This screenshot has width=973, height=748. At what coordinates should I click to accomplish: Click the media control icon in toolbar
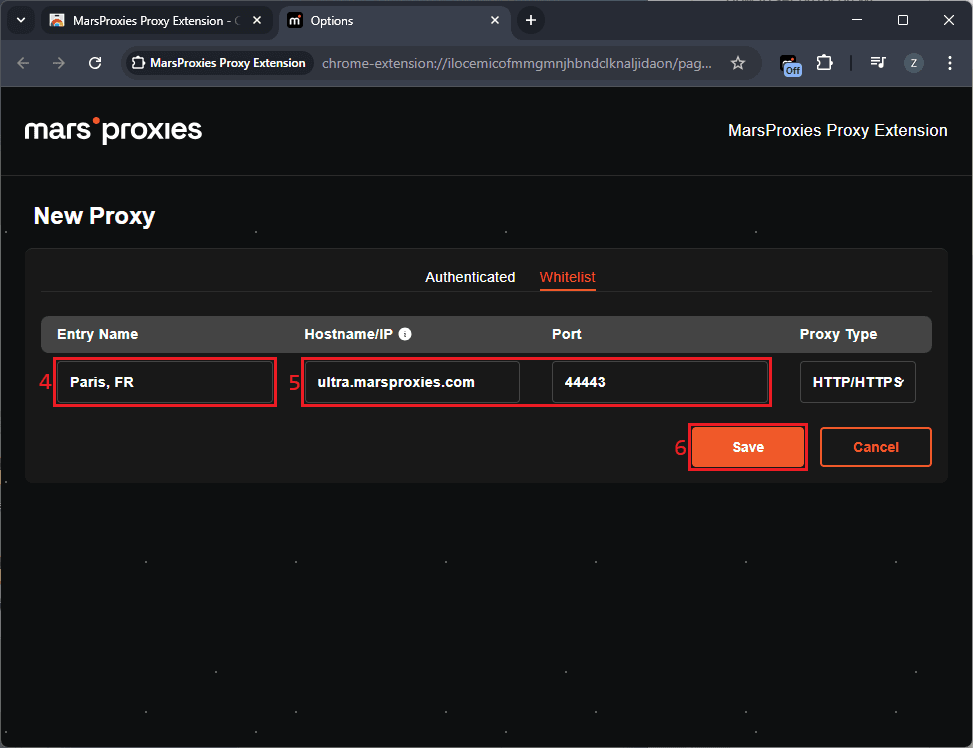(x=878, y=63)
